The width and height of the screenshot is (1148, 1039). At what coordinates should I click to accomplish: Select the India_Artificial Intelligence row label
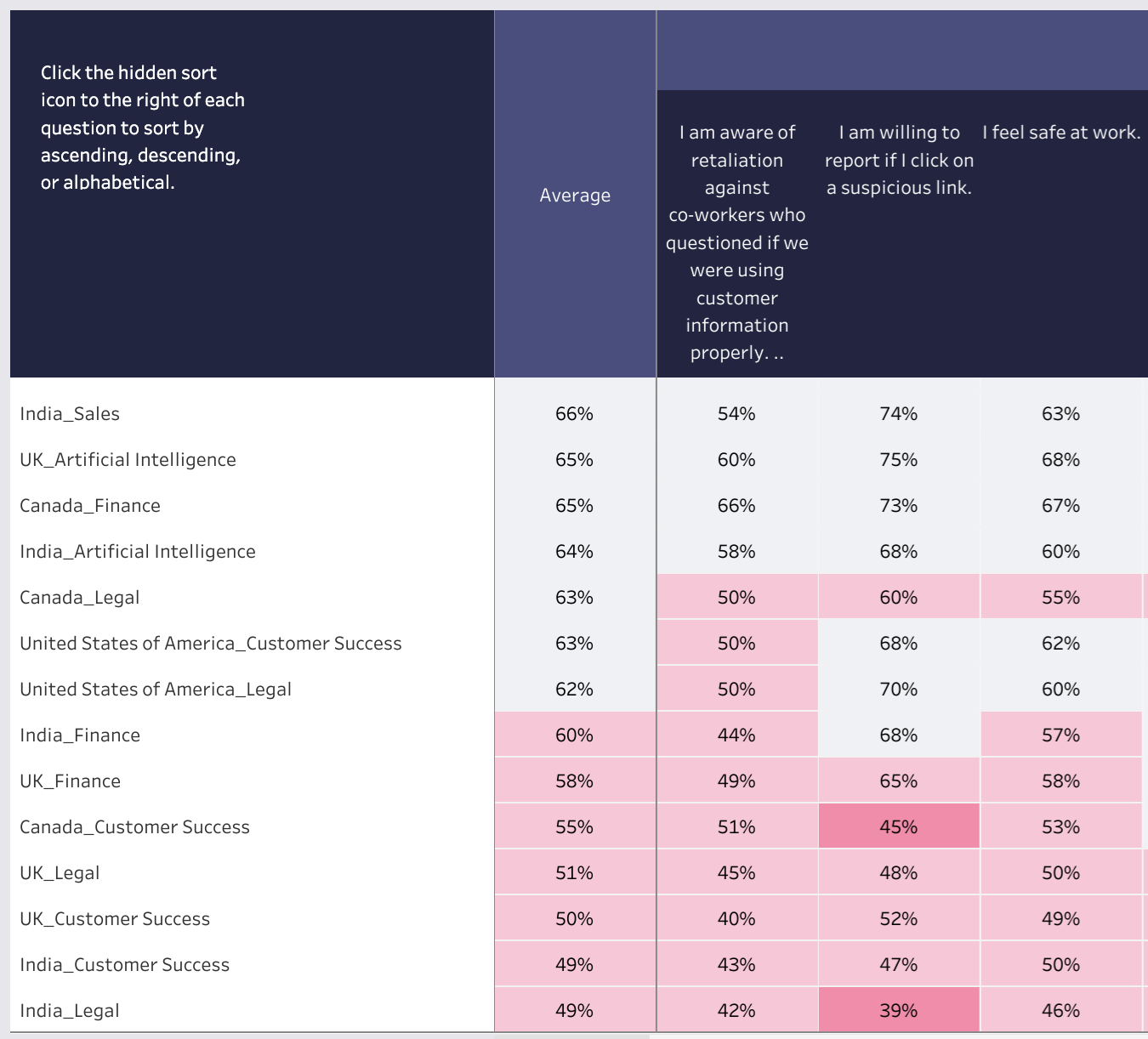(x=138, y=552)
